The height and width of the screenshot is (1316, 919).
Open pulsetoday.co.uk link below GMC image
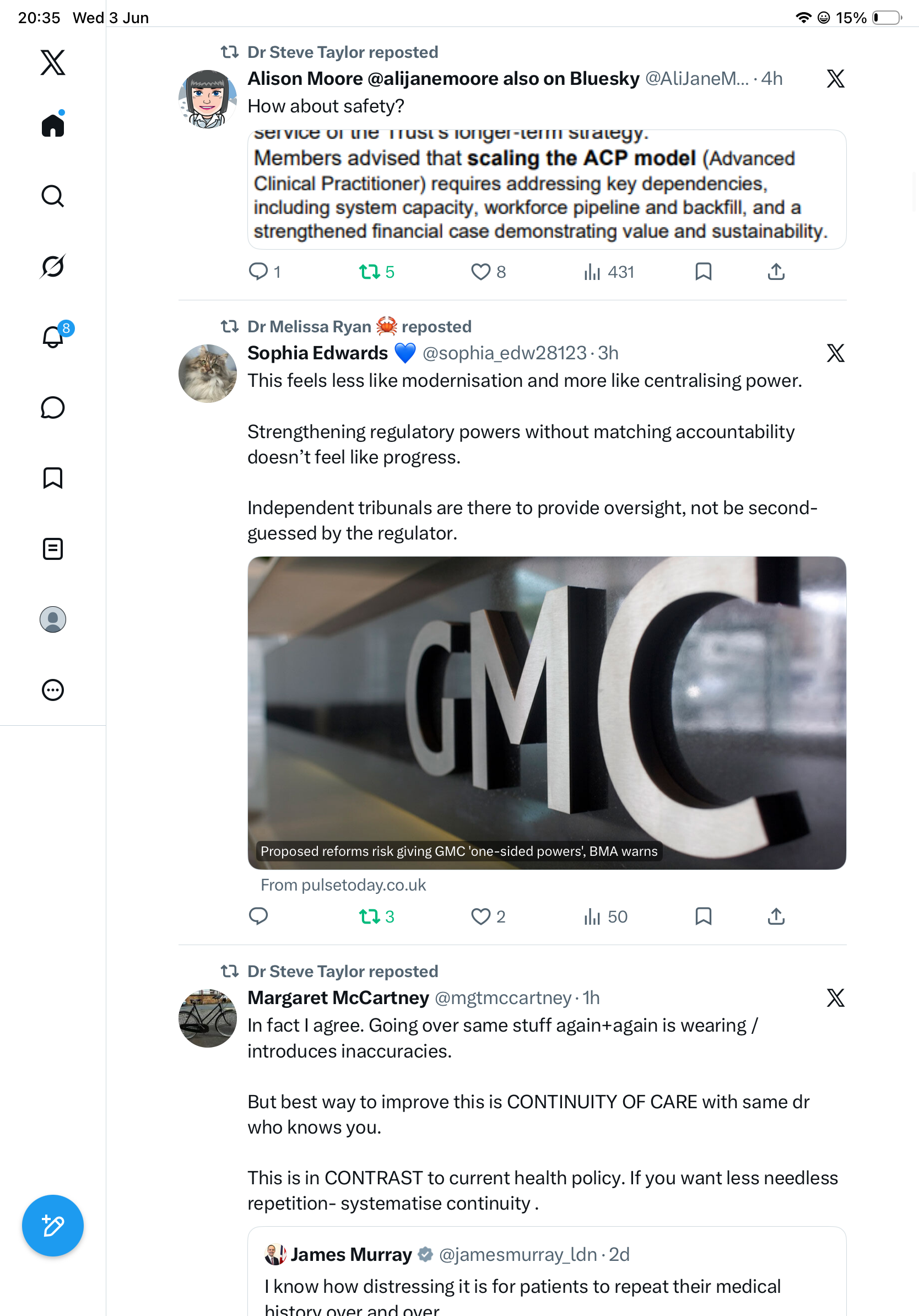point(343,885)
